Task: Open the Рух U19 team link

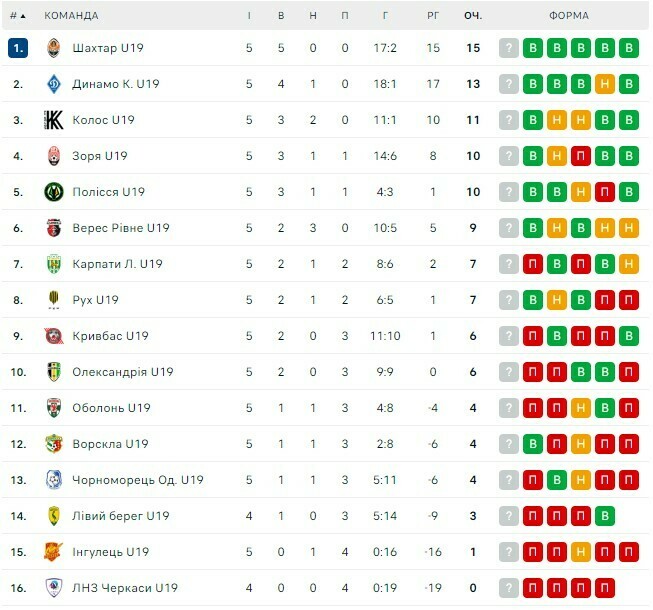Action: 95,300
